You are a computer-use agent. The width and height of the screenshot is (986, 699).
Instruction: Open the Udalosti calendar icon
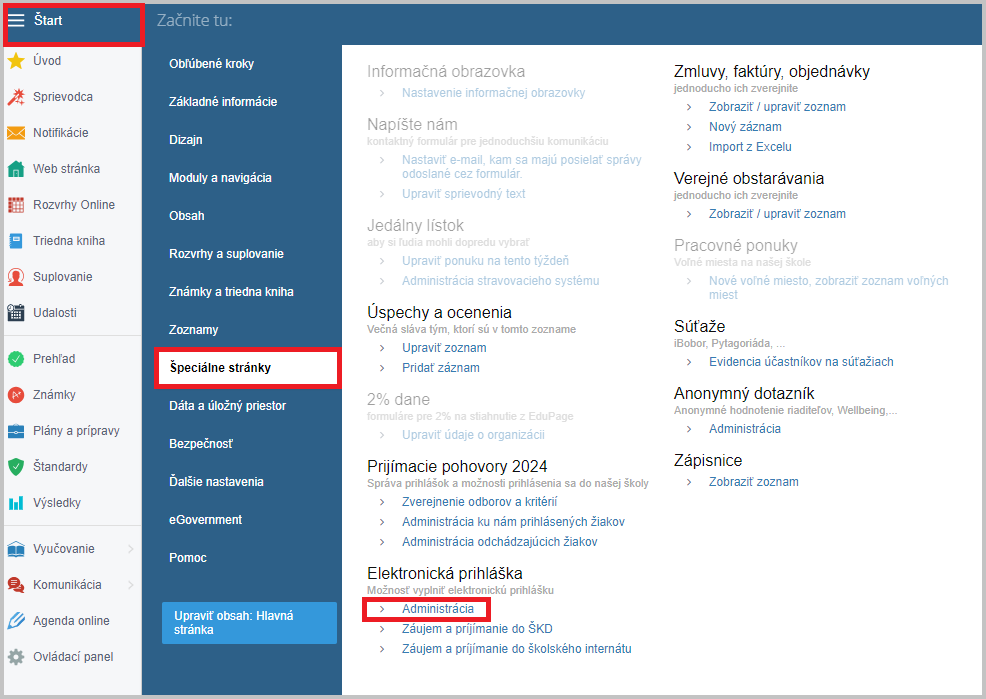[16, 312]
